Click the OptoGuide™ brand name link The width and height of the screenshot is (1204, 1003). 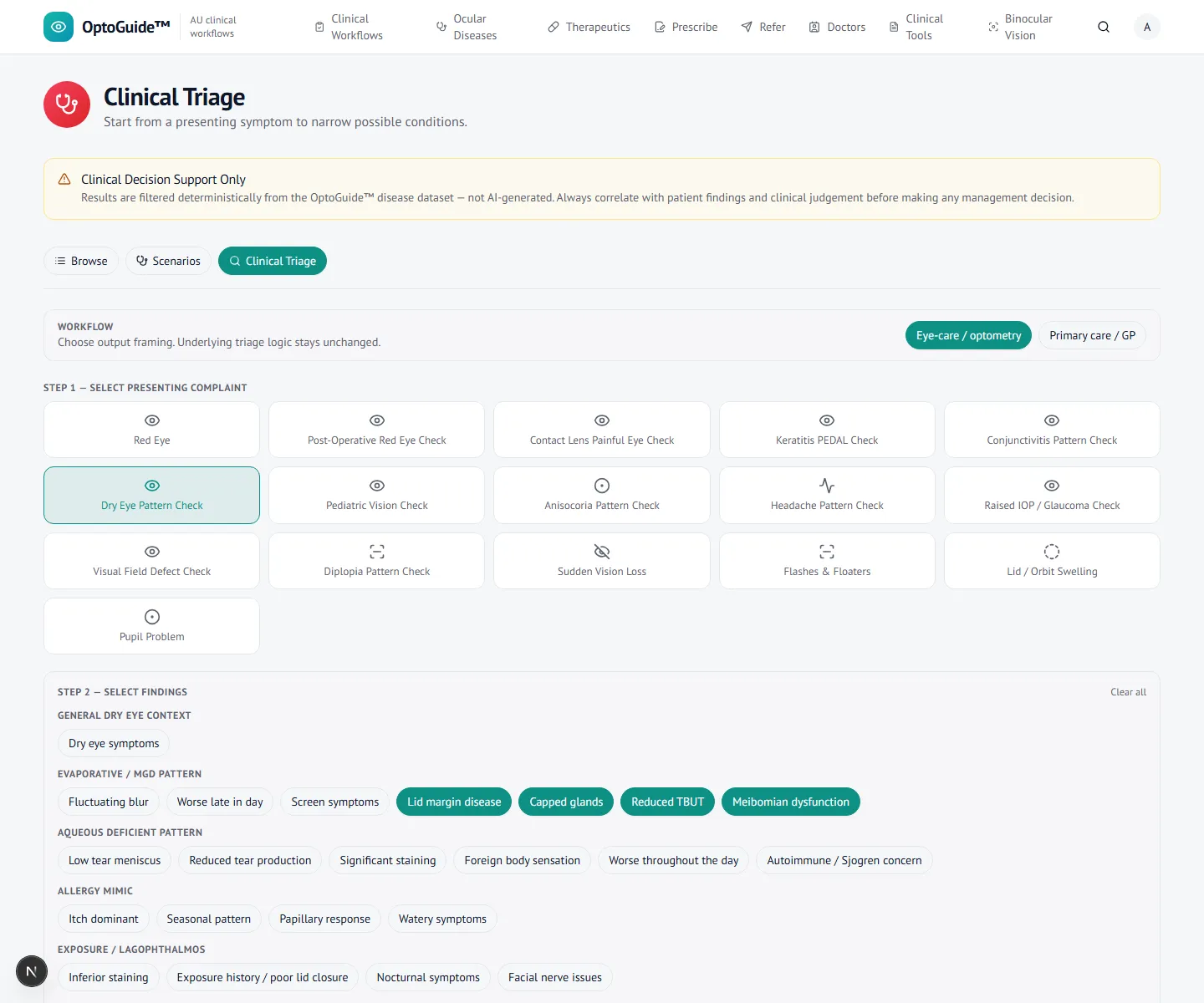click(126, 27)
